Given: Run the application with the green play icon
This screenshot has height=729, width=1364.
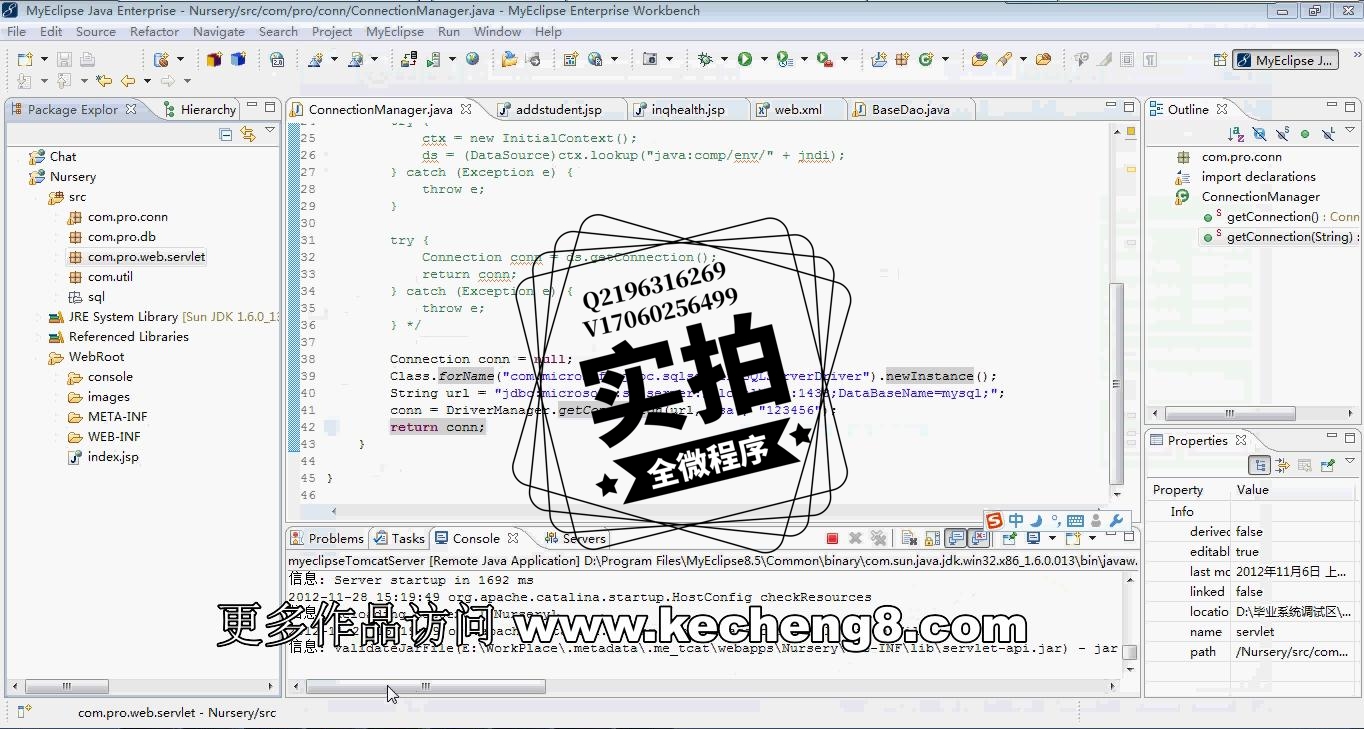Looking at the screenshot, I should pos(745,60).
